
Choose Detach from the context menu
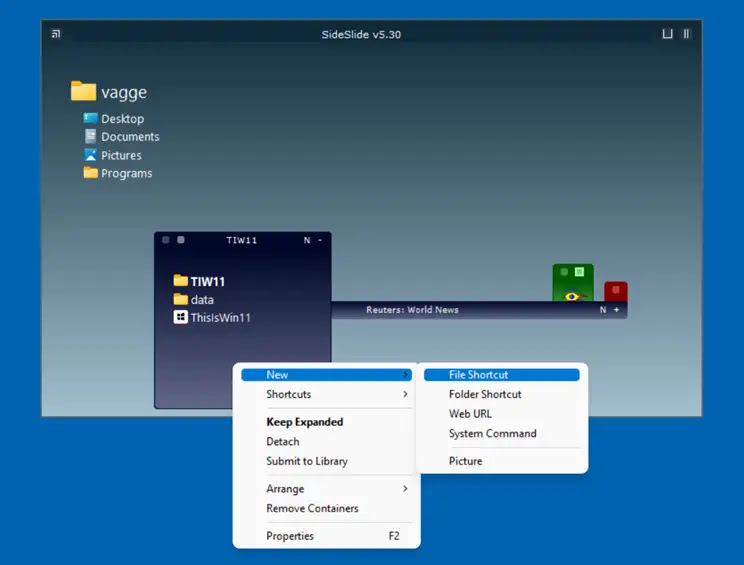pyautogui.click(x=326, y=442)
